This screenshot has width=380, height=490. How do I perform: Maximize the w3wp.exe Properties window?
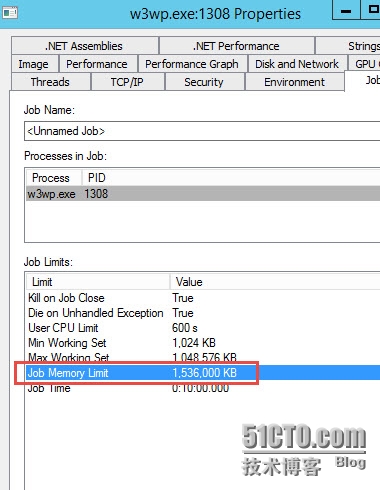click(x=371, y=11)
